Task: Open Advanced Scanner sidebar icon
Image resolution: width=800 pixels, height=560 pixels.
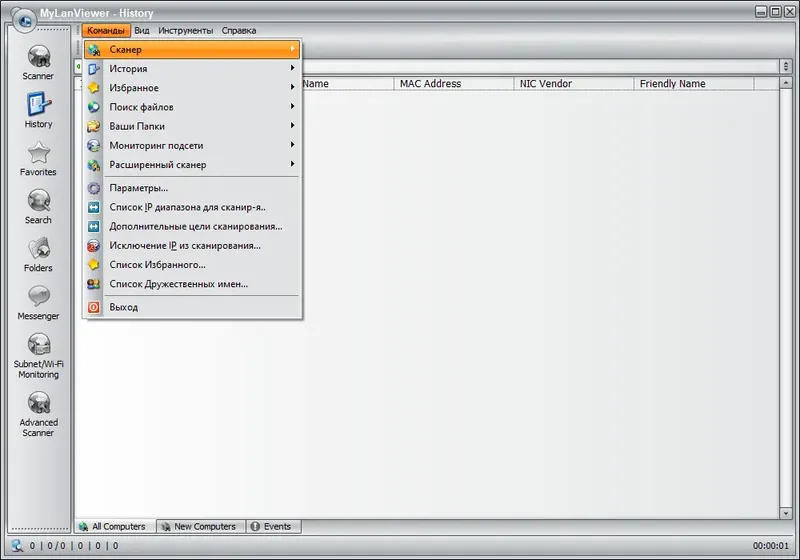Action: [39, 403]
